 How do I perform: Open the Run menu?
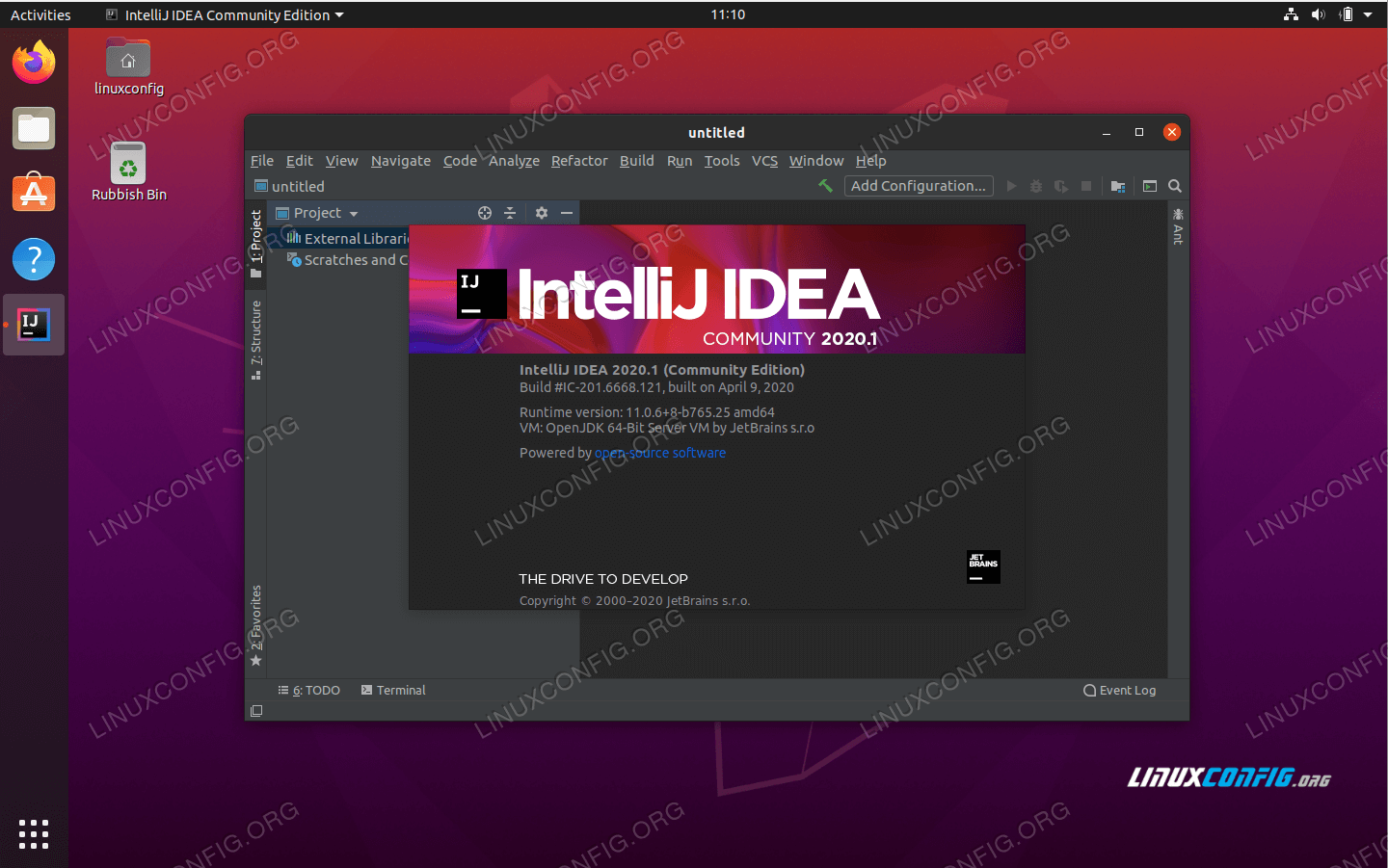click(680, 161)
